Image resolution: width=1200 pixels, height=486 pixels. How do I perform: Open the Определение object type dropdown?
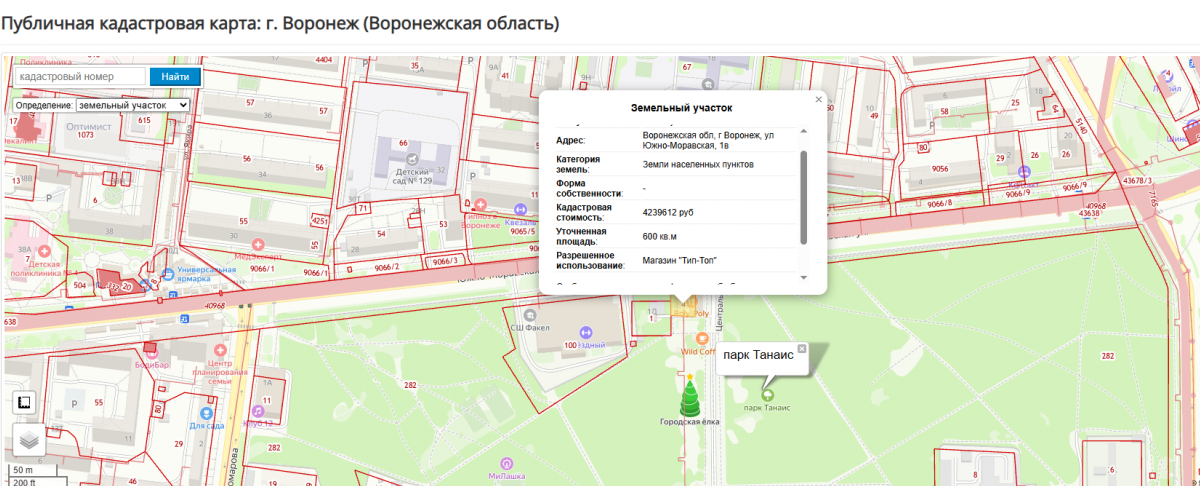133,105
